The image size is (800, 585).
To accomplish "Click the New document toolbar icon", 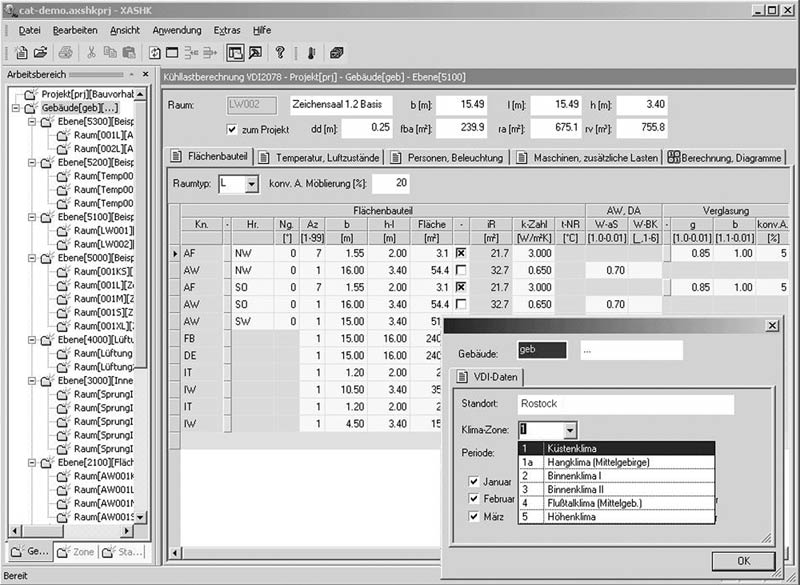I will [22, 52].
